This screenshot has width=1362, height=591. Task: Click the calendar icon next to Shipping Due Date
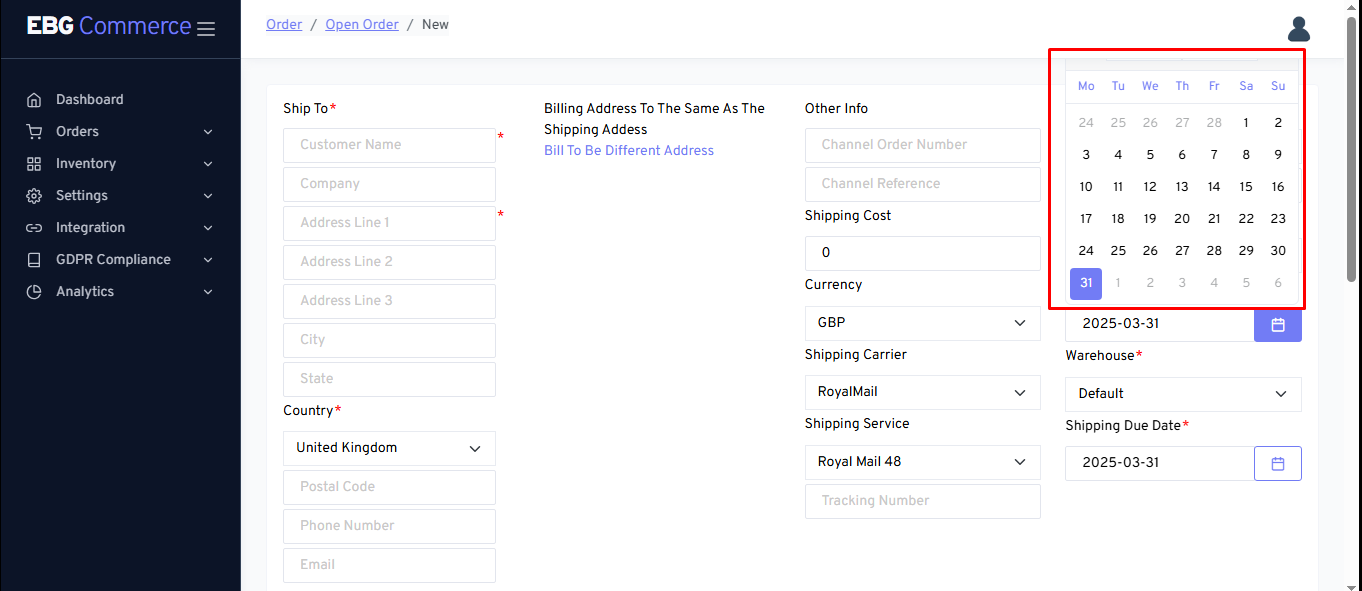coord(1277,463)
